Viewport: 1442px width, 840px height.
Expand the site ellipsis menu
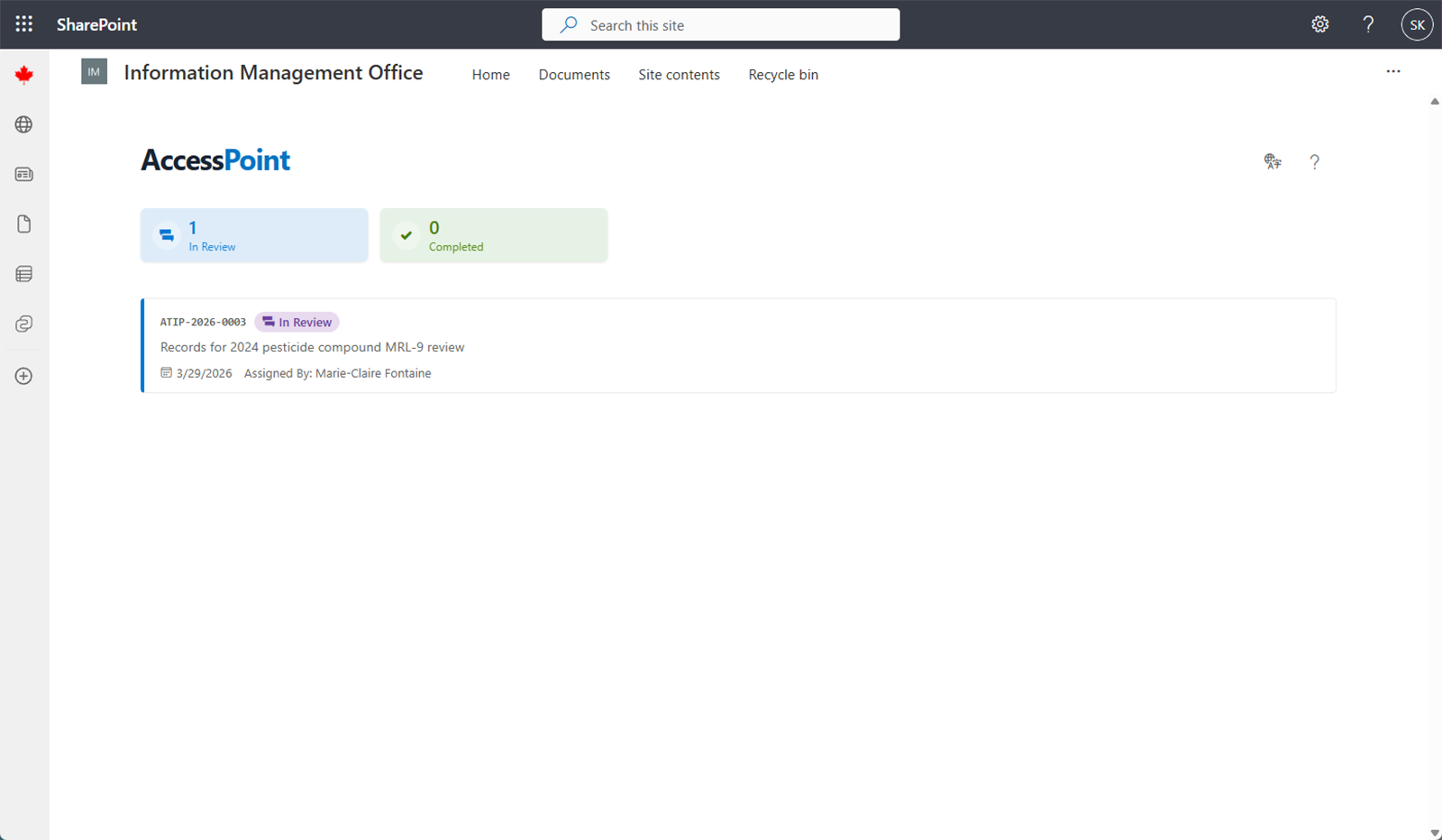click(x=1393, y=71)
